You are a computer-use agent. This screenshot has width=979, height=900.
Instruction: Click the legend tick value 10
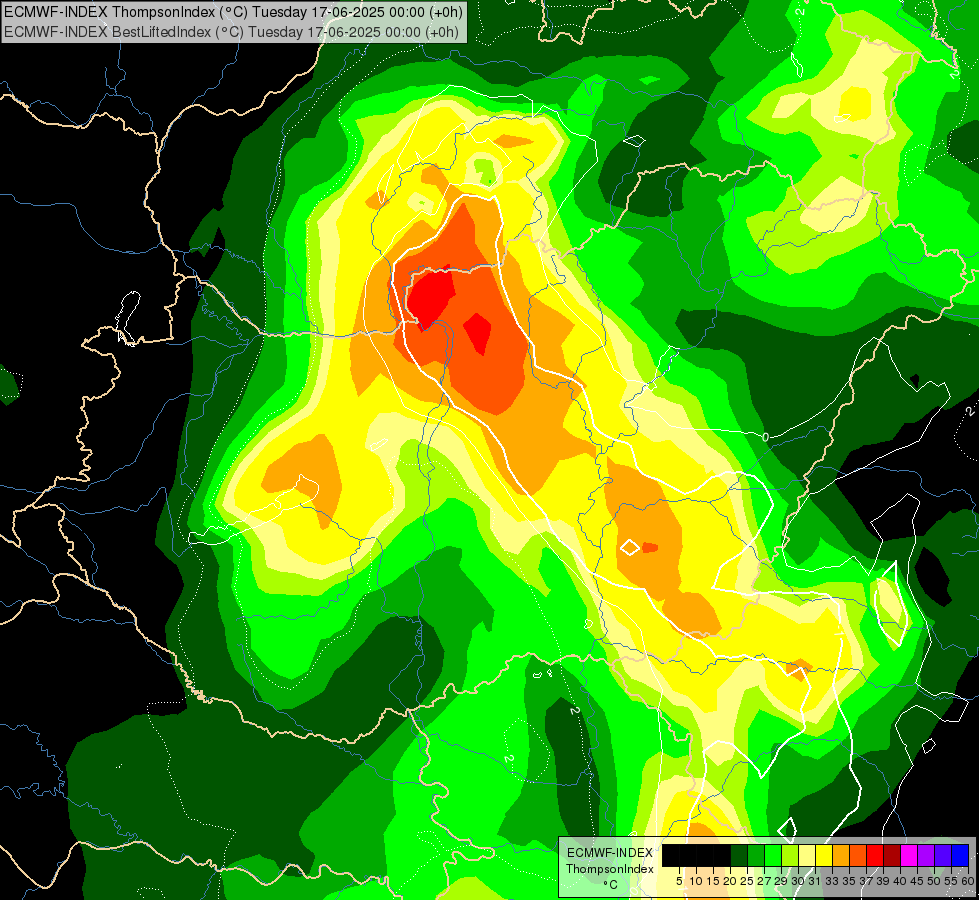pyautogui.click(x=696, y=881)
